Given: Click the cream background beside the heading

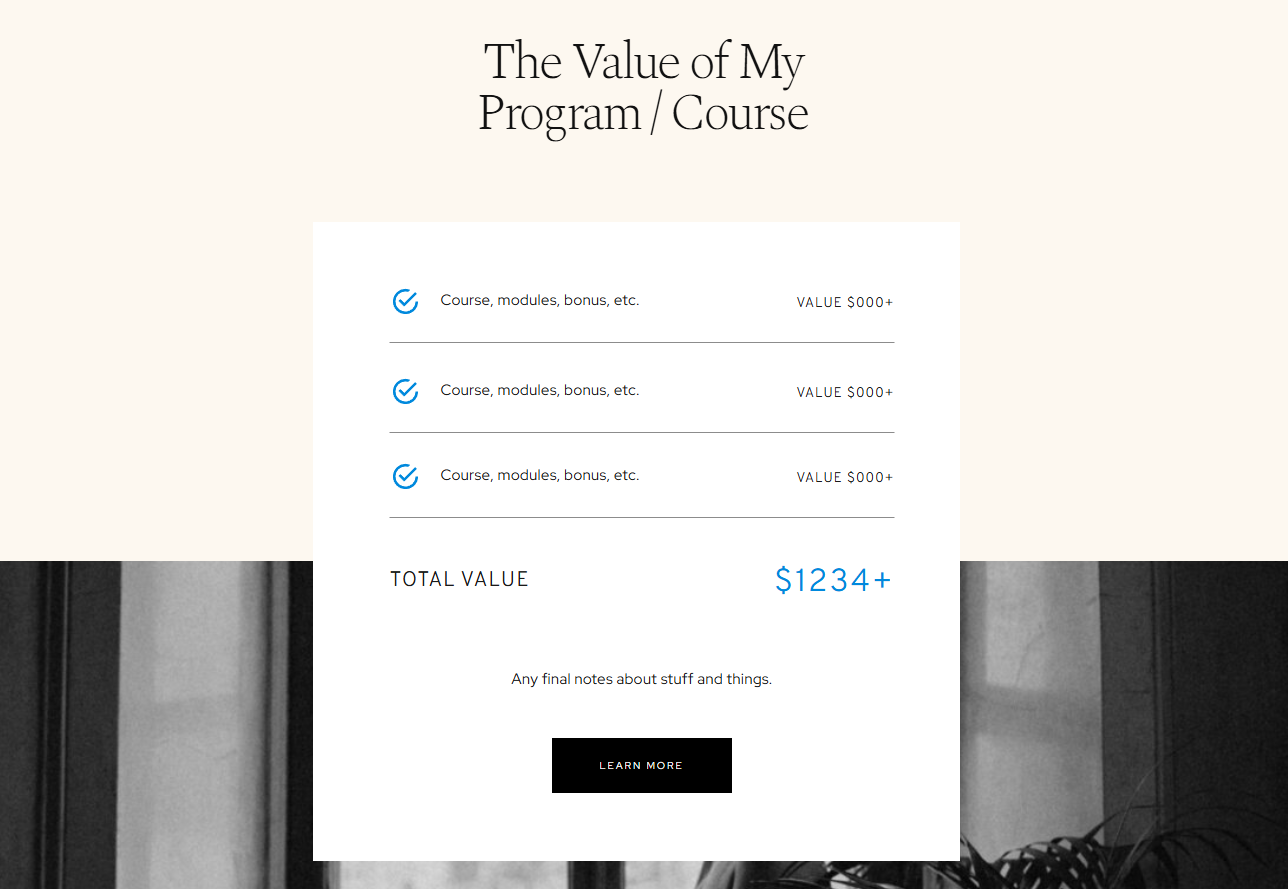Looking at the screenshot, I should (1050, 90).
